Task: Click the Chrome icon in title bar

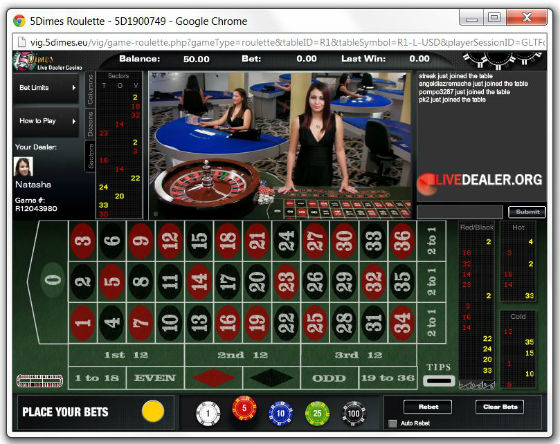Action: (x=19, y=21)
